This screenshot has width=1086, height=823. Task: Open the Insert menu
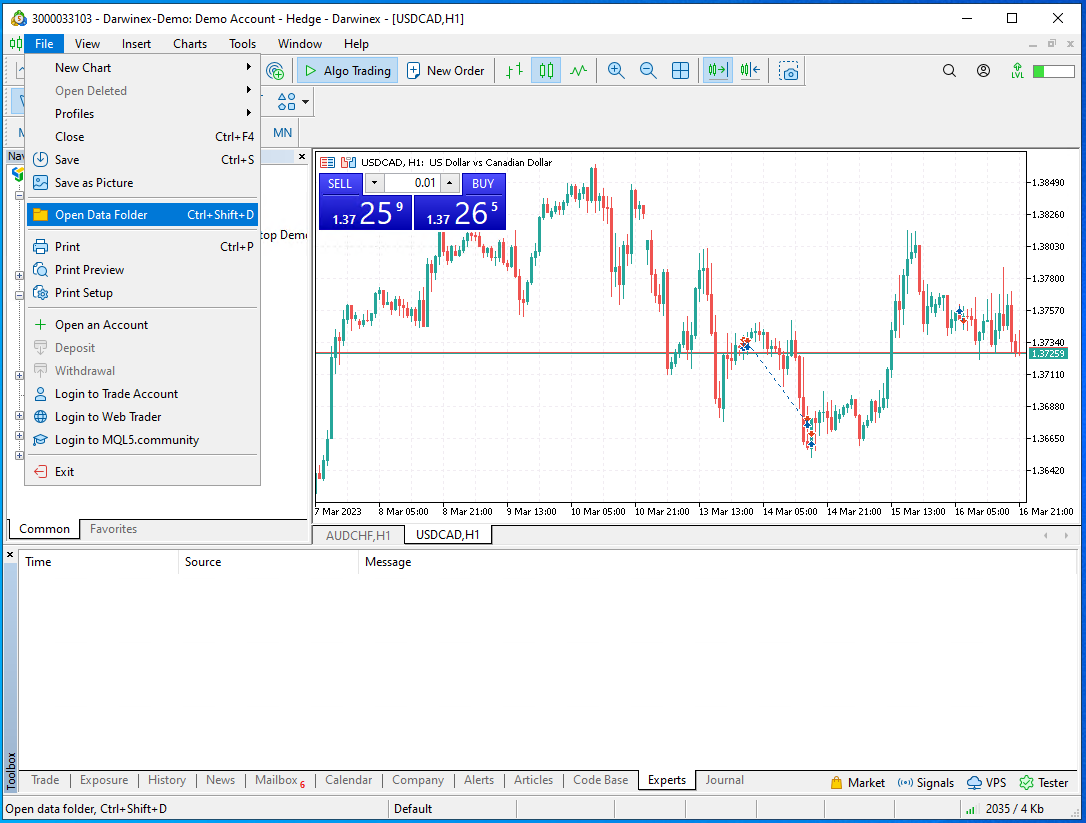pyautogui.click(x=136, y=44)
